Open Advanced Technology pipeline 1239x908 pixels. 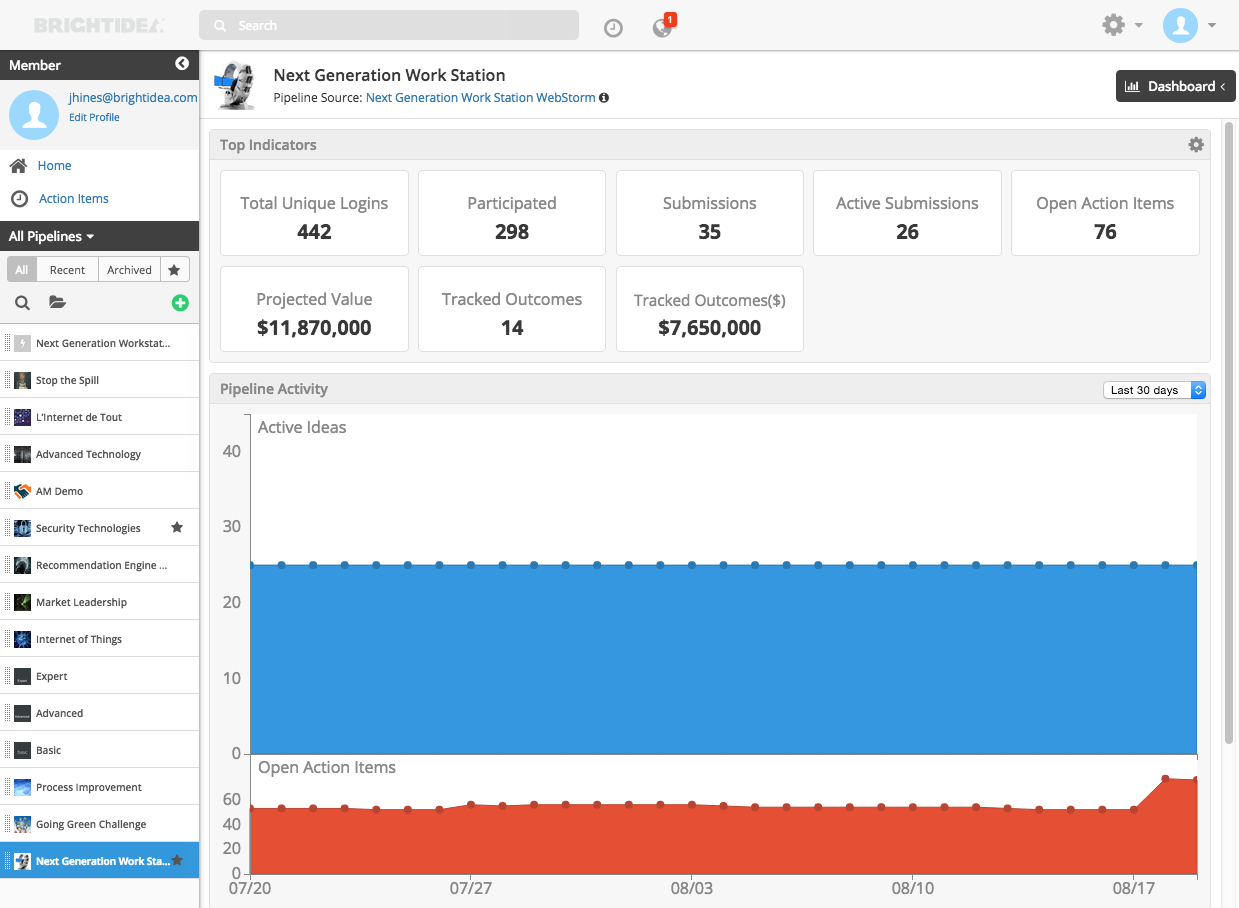(x=100, y=454)
